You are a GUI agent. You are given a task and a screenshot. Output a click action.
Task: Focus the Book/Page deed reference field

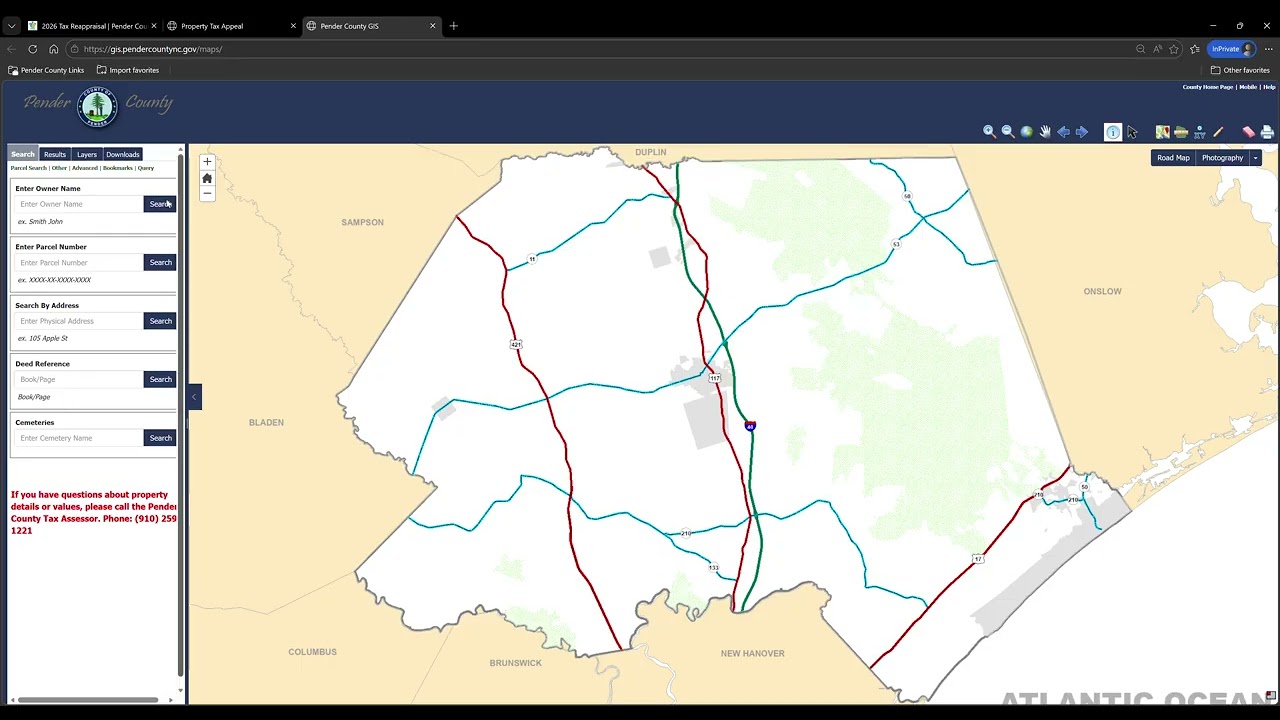[x=79, y=379]
